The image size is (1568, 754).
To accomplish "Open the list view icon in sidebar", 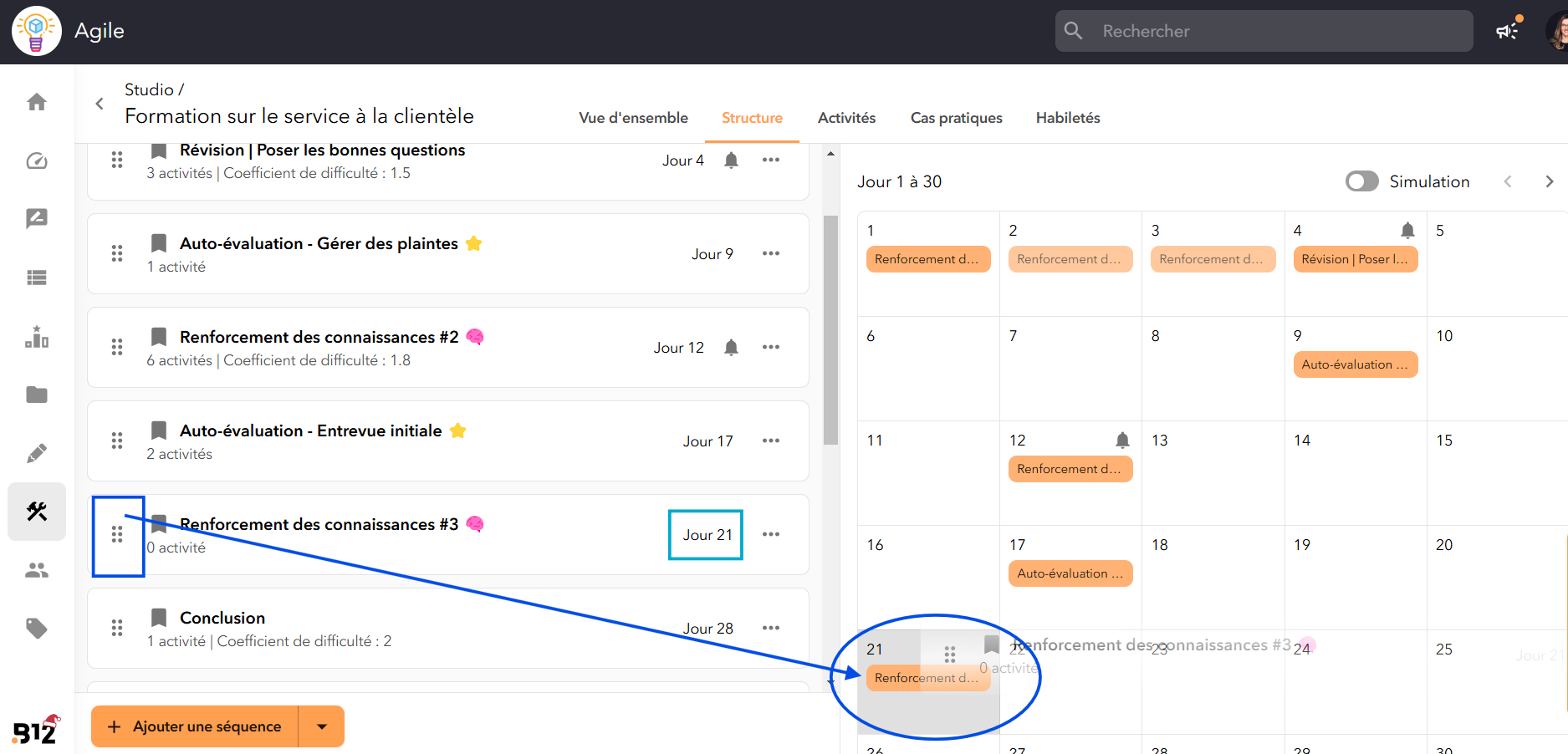I will pos(37,278).
